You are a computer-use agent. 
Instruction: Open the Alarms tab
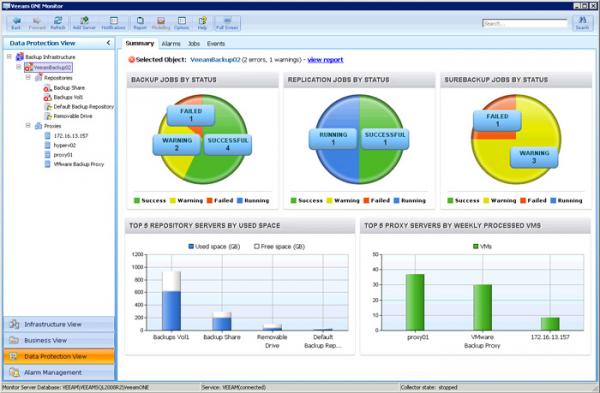point(171,44)
